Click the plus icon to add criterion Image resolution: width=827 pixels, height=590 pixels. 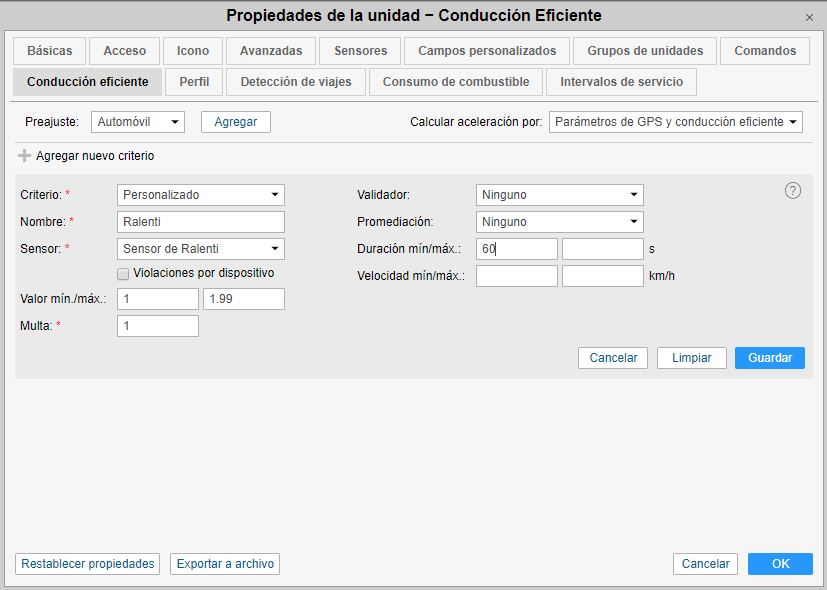(x=25, y=156)
